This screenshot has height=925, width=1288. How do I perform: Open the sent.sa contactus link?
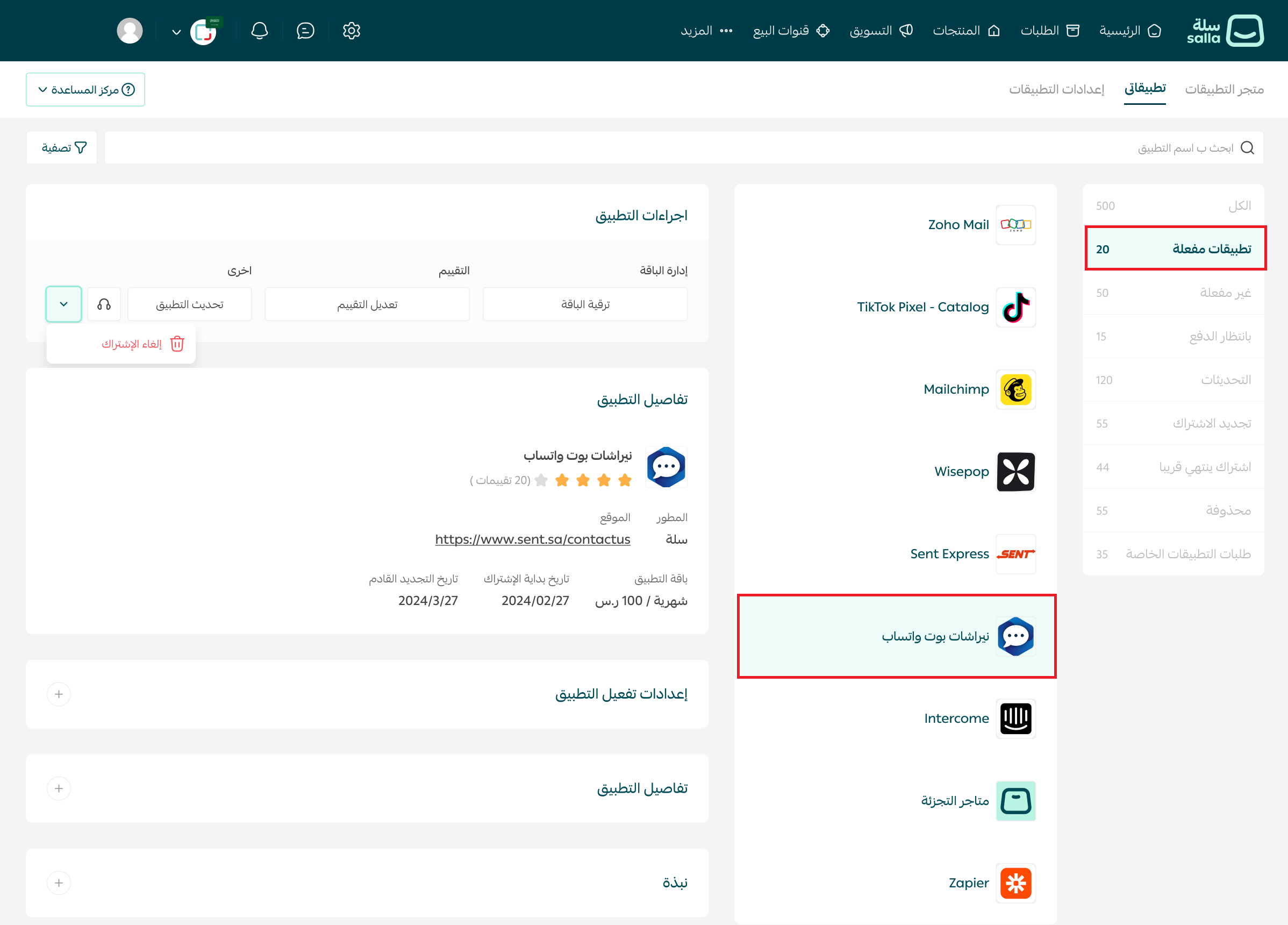coord(533,539)
